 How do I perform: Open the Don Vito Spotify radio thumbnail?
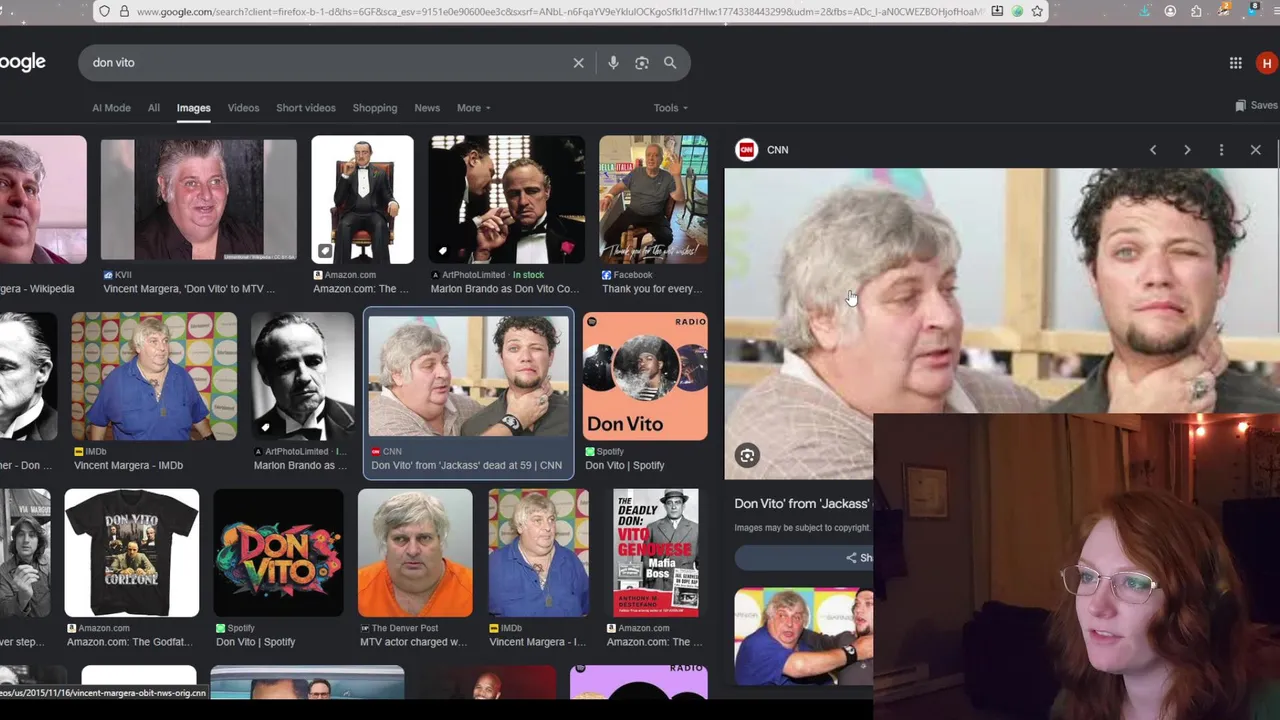(645, 376)
